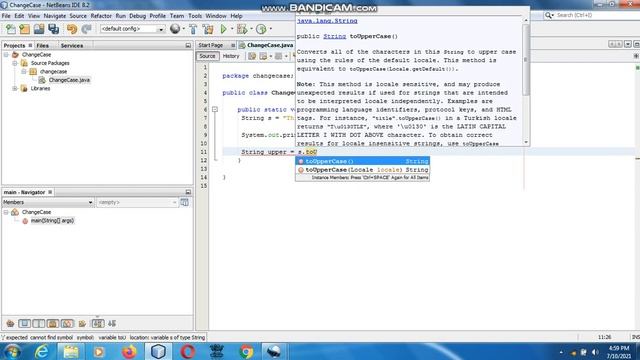Switch to the Files tab
The width and height of the screenshot is (640, 360).
pos(42,46)
